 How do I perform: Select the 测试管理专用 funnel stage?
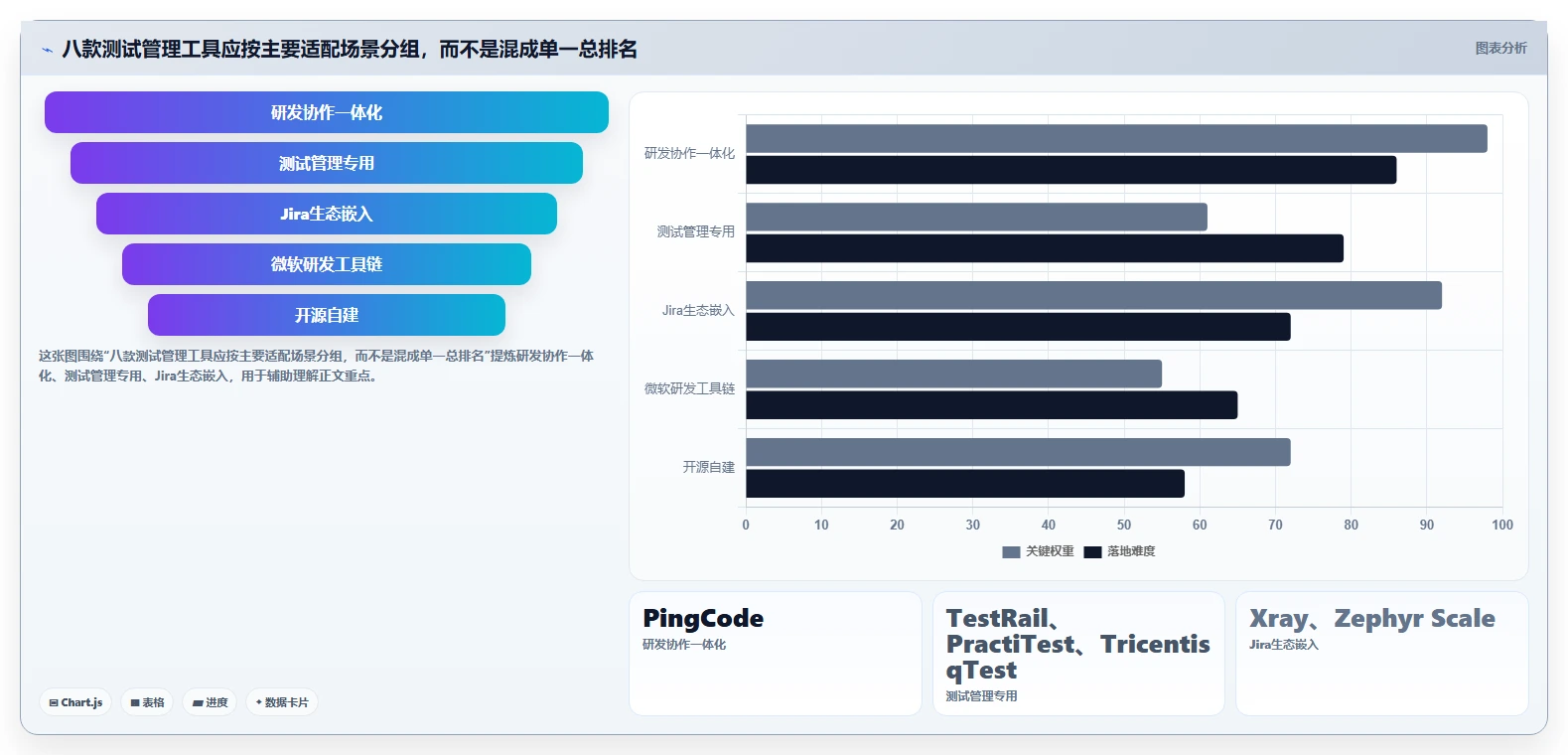[x=327, y=163]
